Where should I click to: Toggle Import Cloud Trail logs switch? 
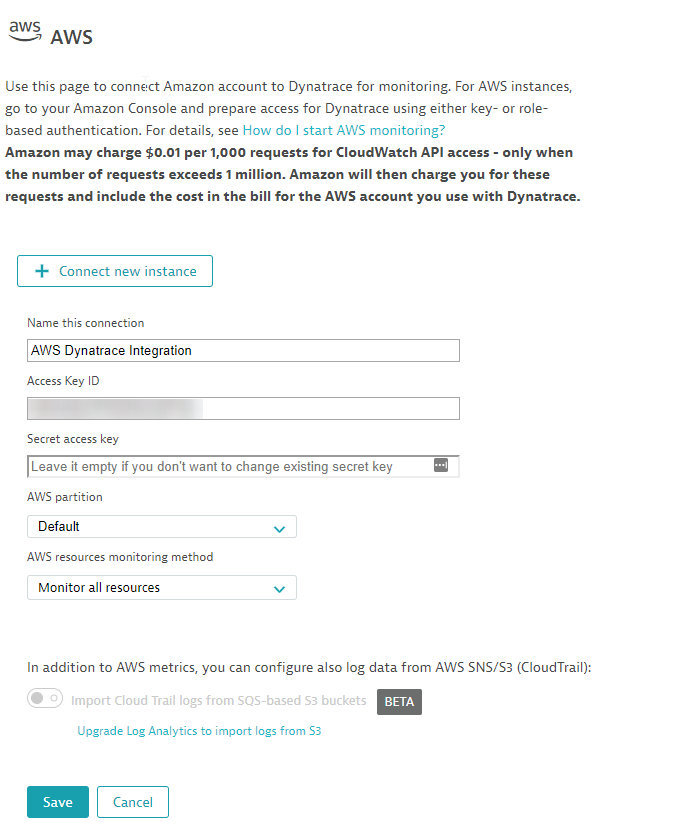click(x=45, y=699)
